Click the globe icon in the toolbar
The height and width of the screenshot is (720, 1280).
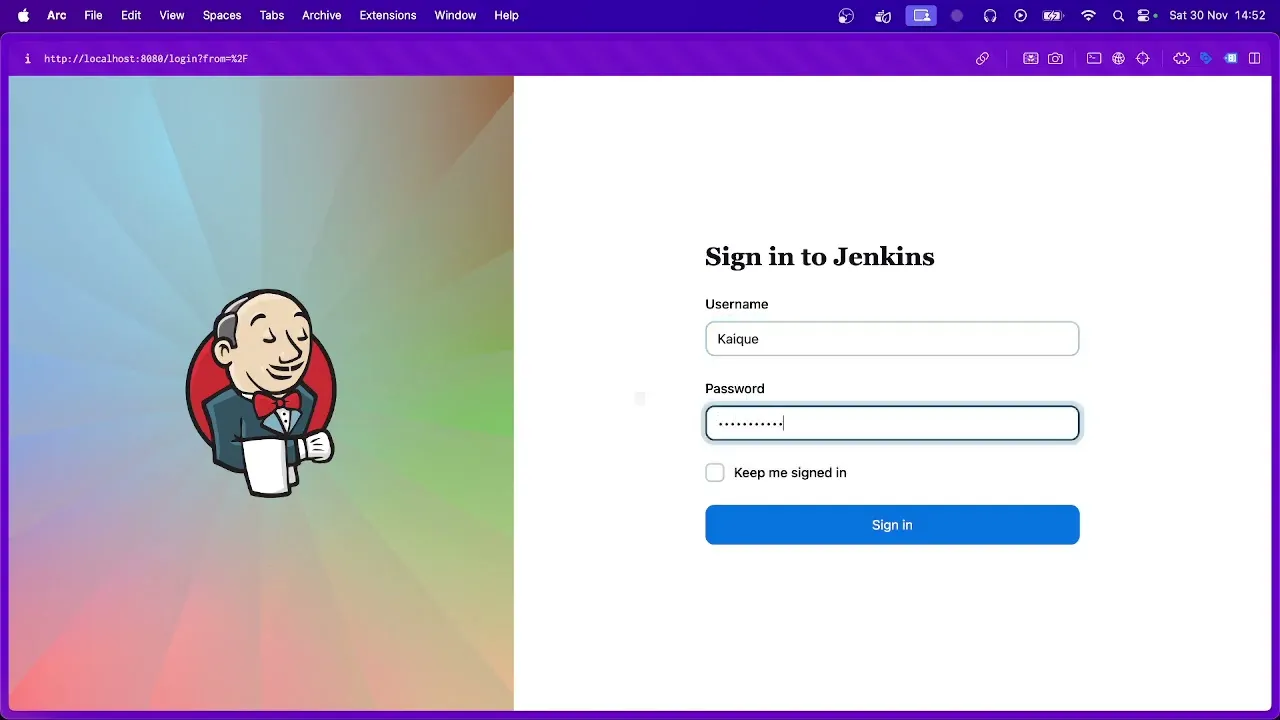click(x=1118, y=59)
